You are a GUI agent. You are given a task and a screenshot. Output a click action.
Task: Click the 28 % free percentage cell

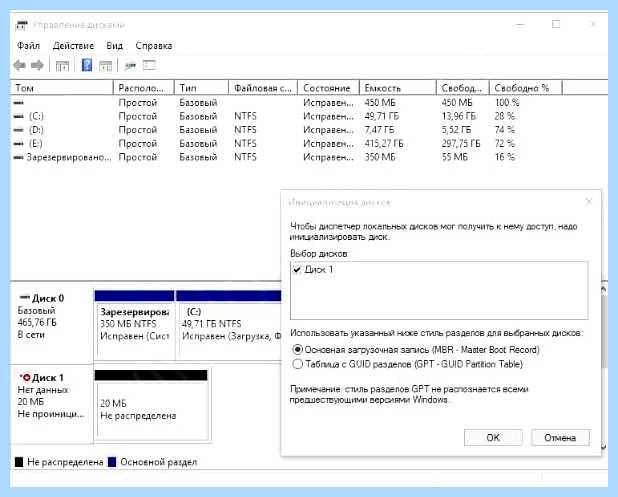(505, 117)
